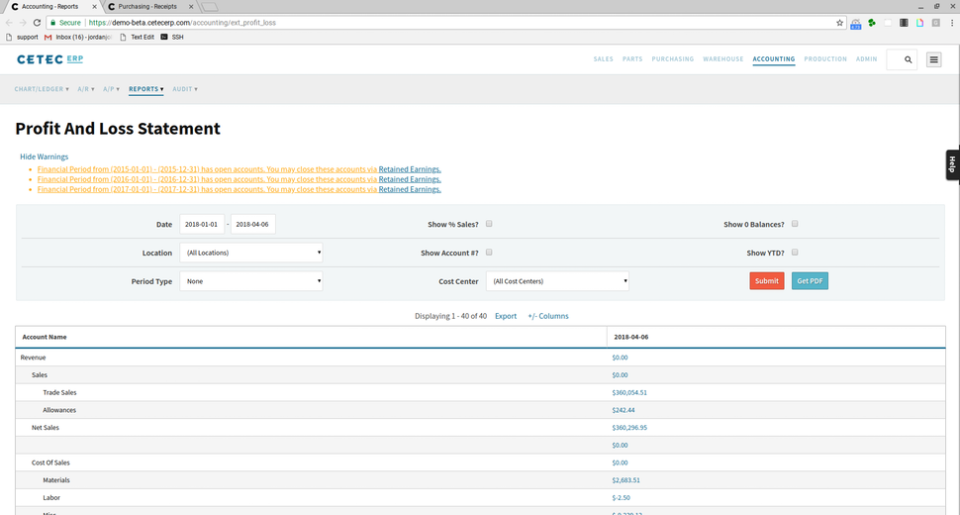Screen dimensions: 960x515
Task: Expand the Audit submenu
Action: coord(185,89)
